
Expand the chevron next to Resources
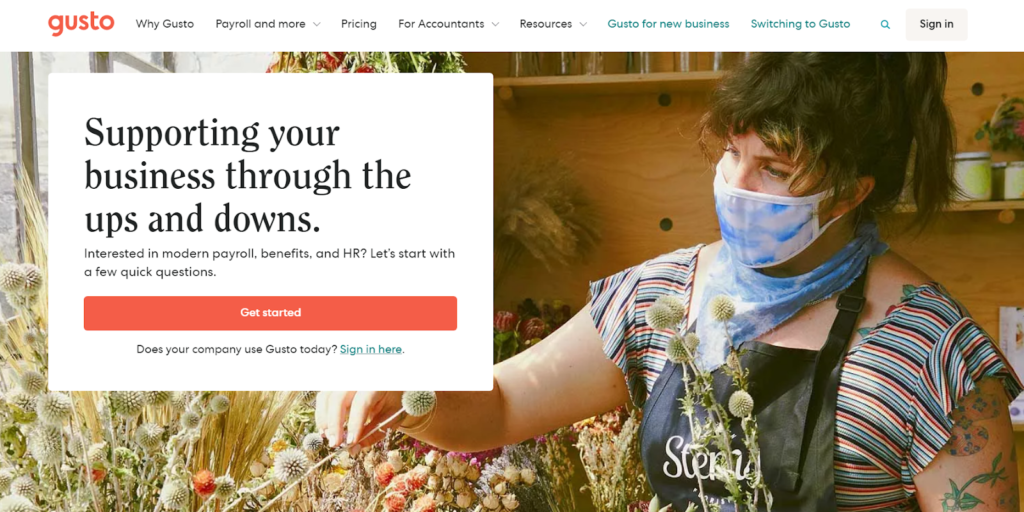pos(583,25)
